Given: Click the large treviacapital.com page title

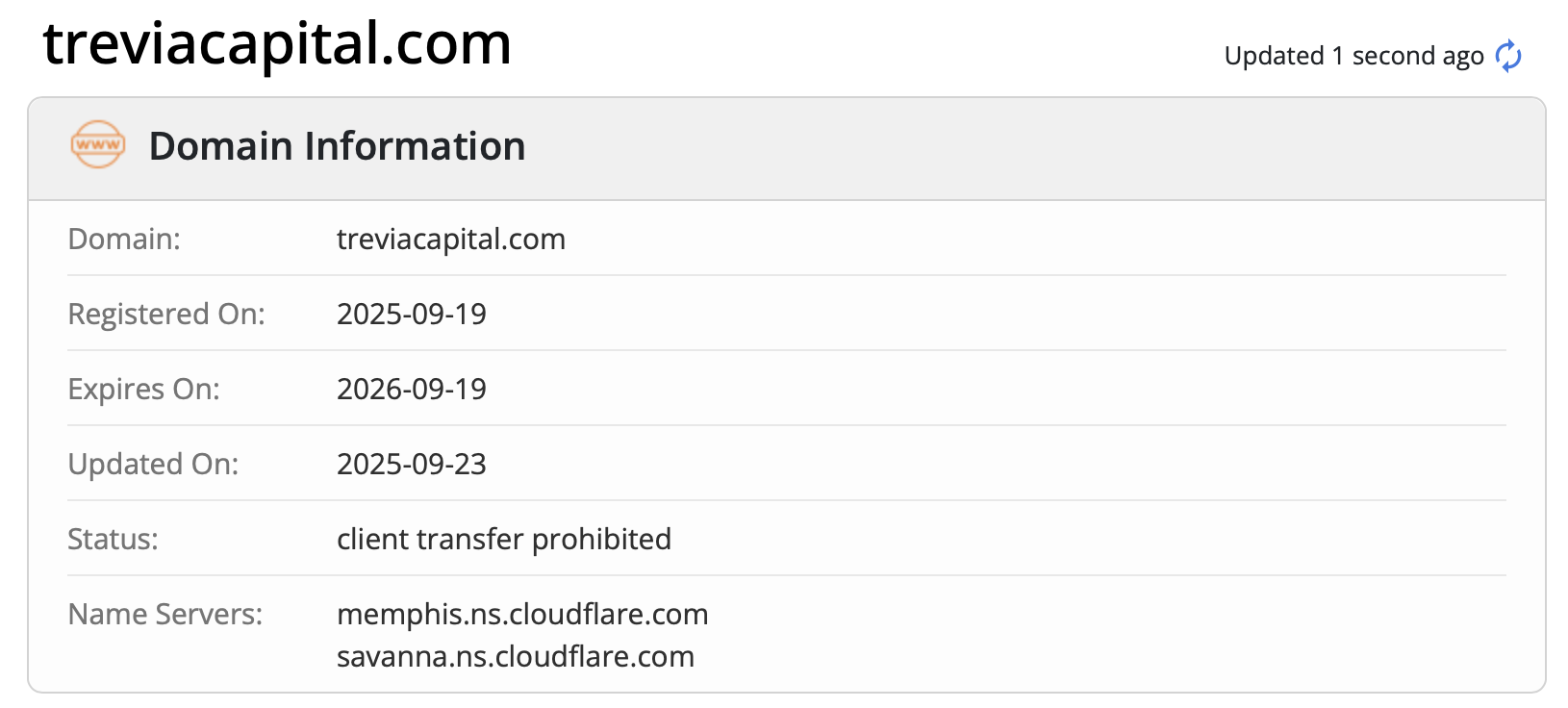Looking at the screenshot, I should pos(277,44).
